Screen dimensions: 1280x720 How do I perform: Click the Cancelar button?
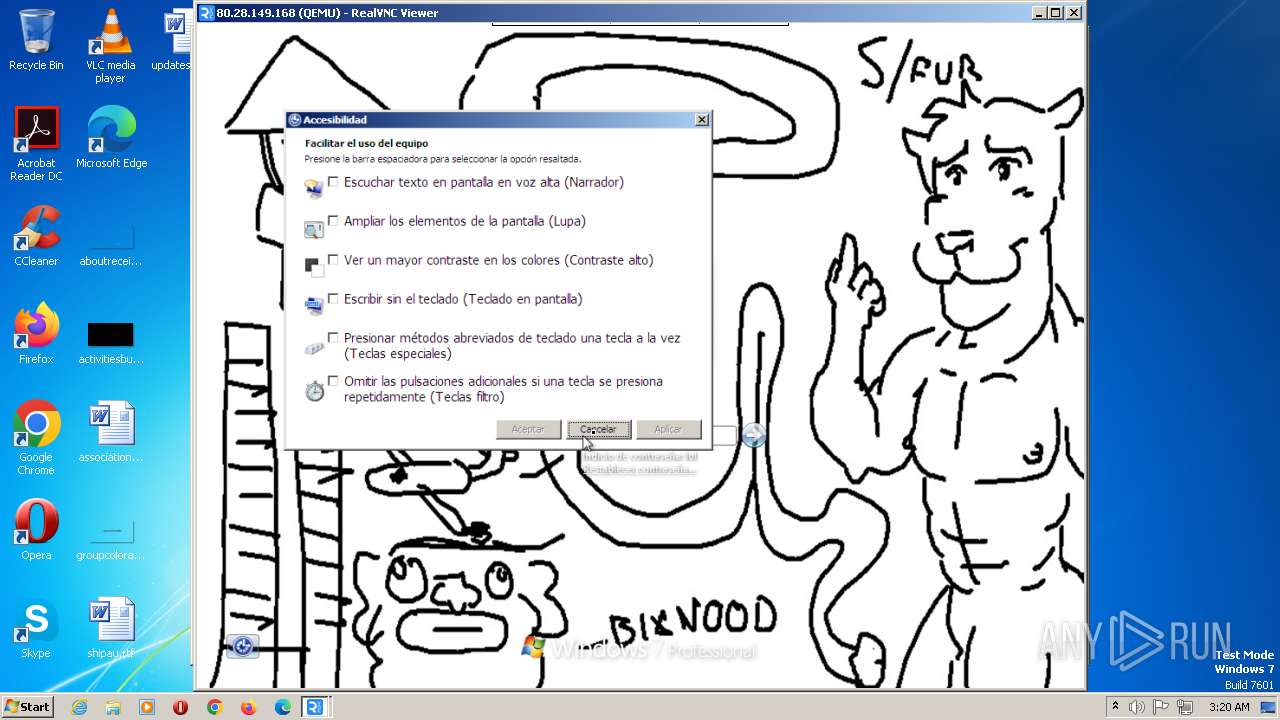click(x=599, y=429)
